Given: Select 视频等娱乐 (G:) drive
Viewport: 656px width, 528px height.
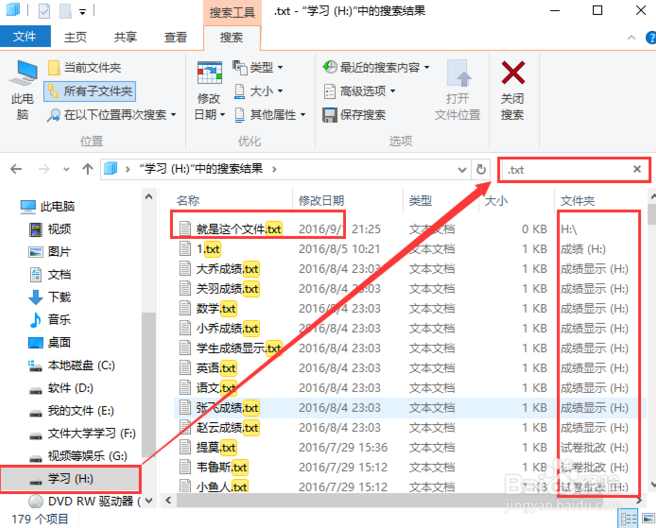Looking at the screenshot, I should (x=78, y=456).
